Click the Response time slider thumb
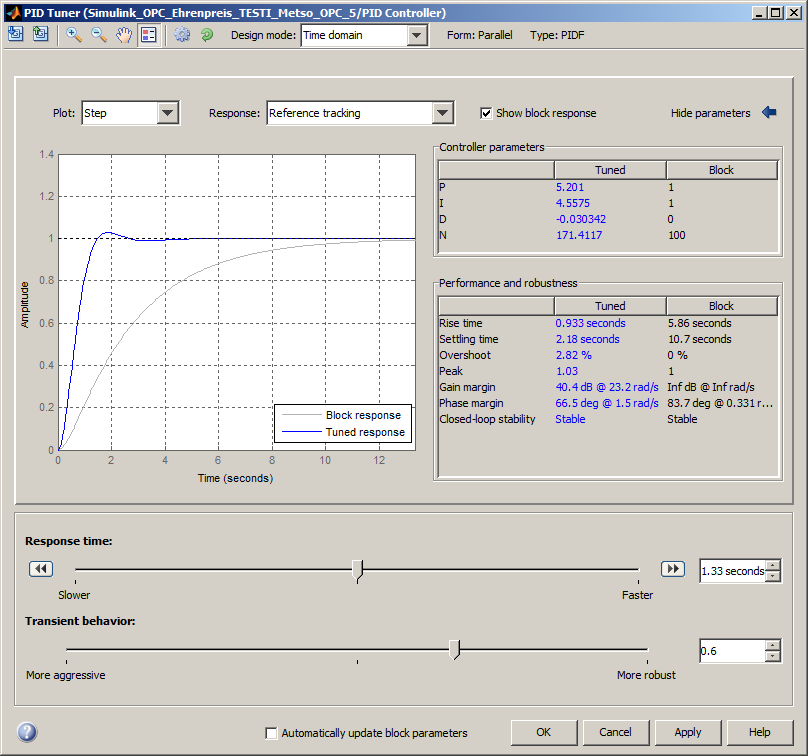The height and width of the screenshot is (756, 808). click(x=358, y=571)
